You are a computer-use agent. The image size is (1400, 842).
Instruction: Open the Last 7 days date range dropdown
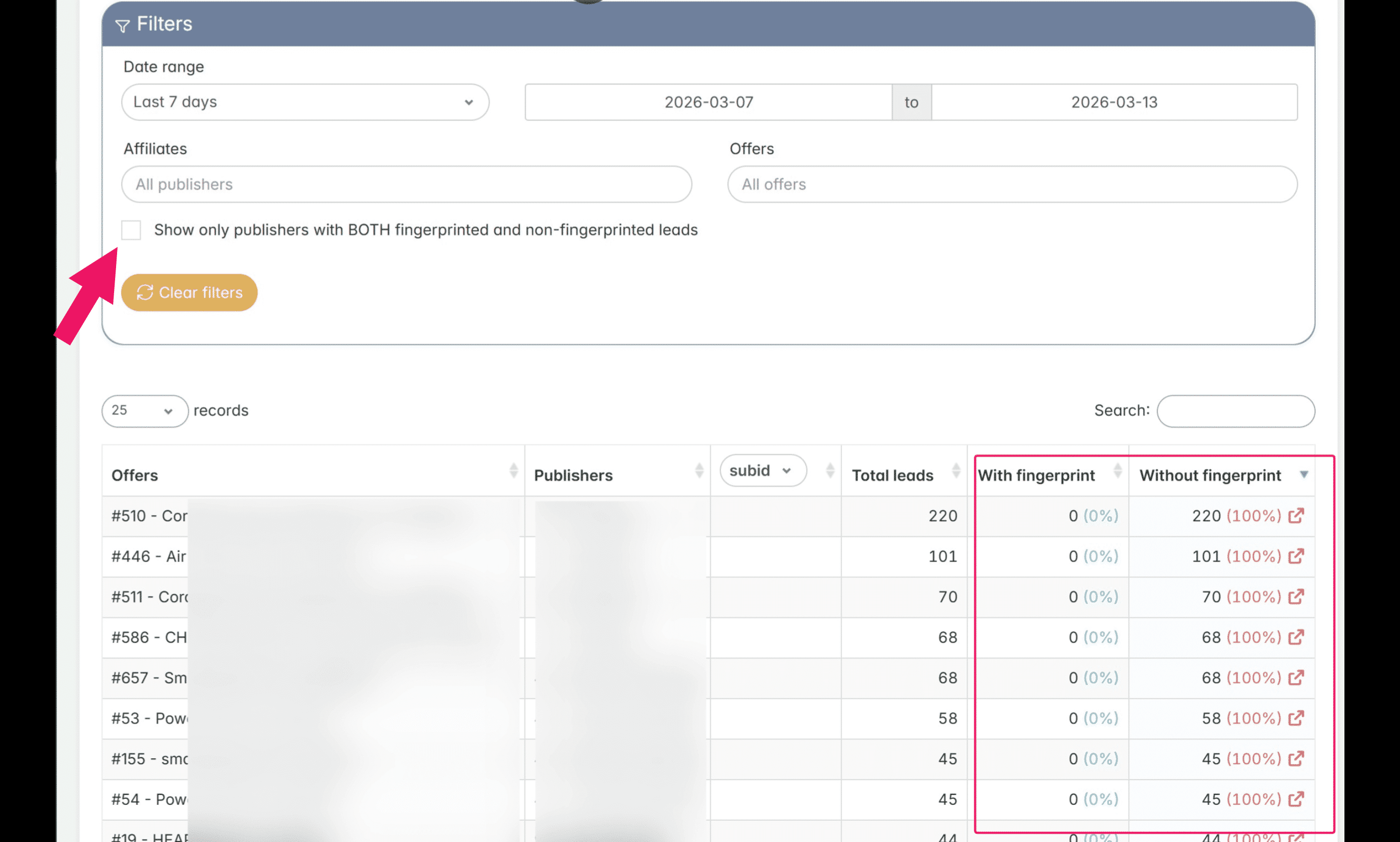305,102
